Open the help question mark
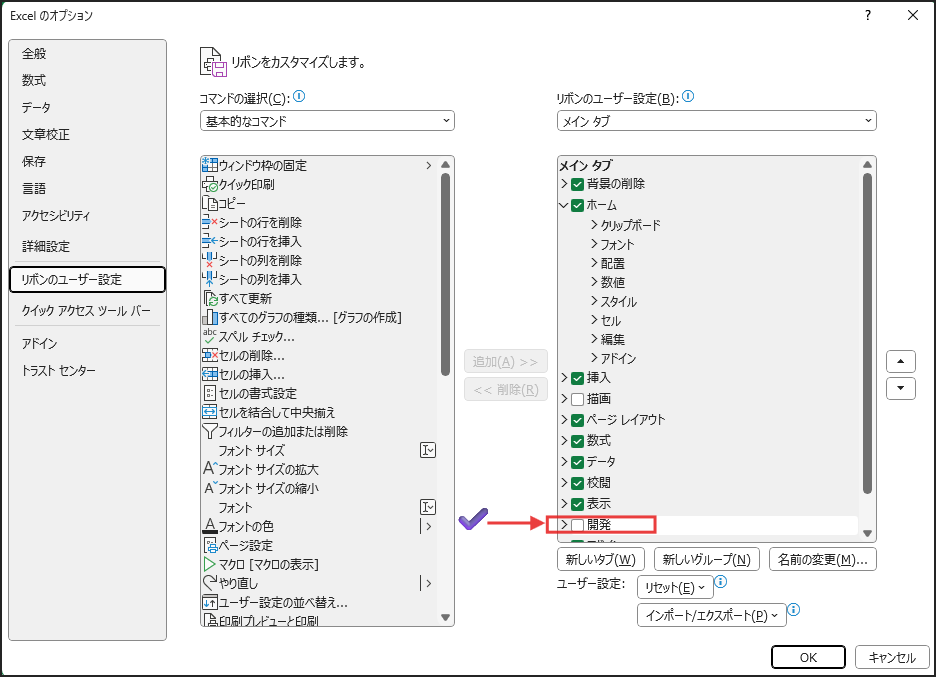This screenshot has height=677, width=936. click(x=868, y=16)
